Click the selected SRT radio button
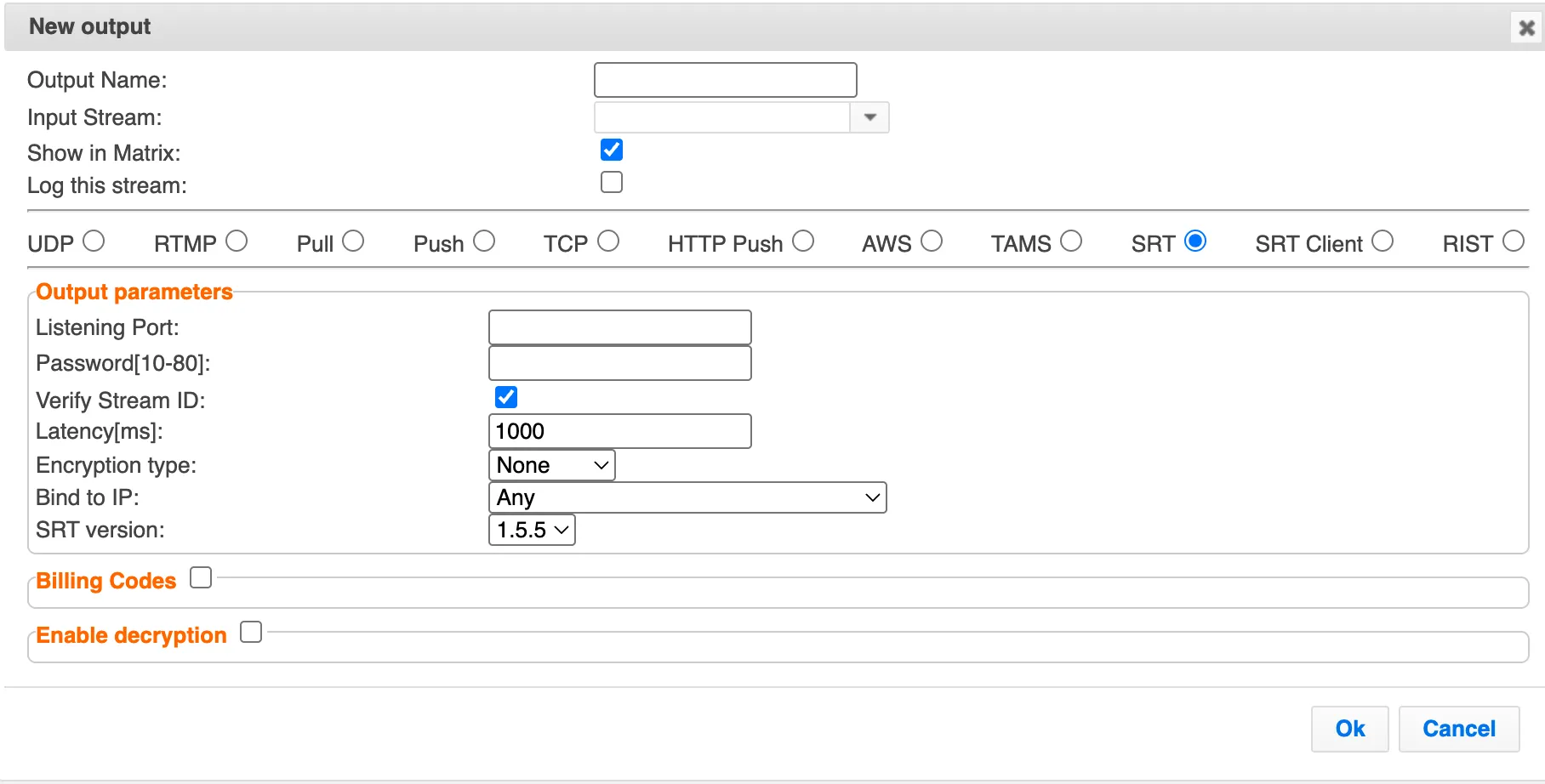 [1195, 241]
